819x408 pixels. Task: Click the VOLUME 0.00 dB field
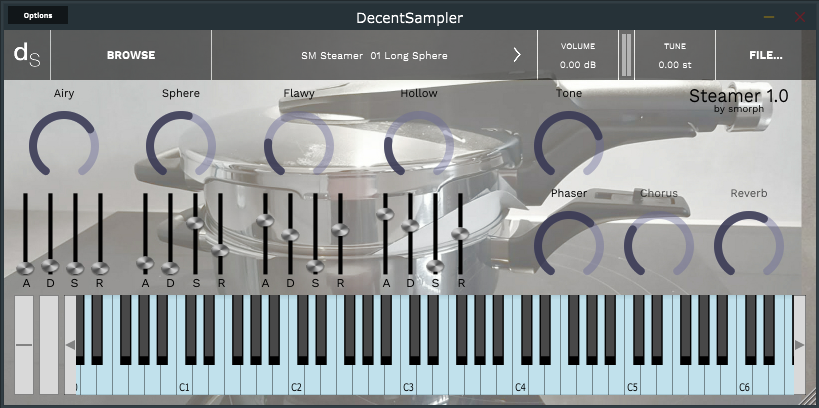tap(578, 56)
